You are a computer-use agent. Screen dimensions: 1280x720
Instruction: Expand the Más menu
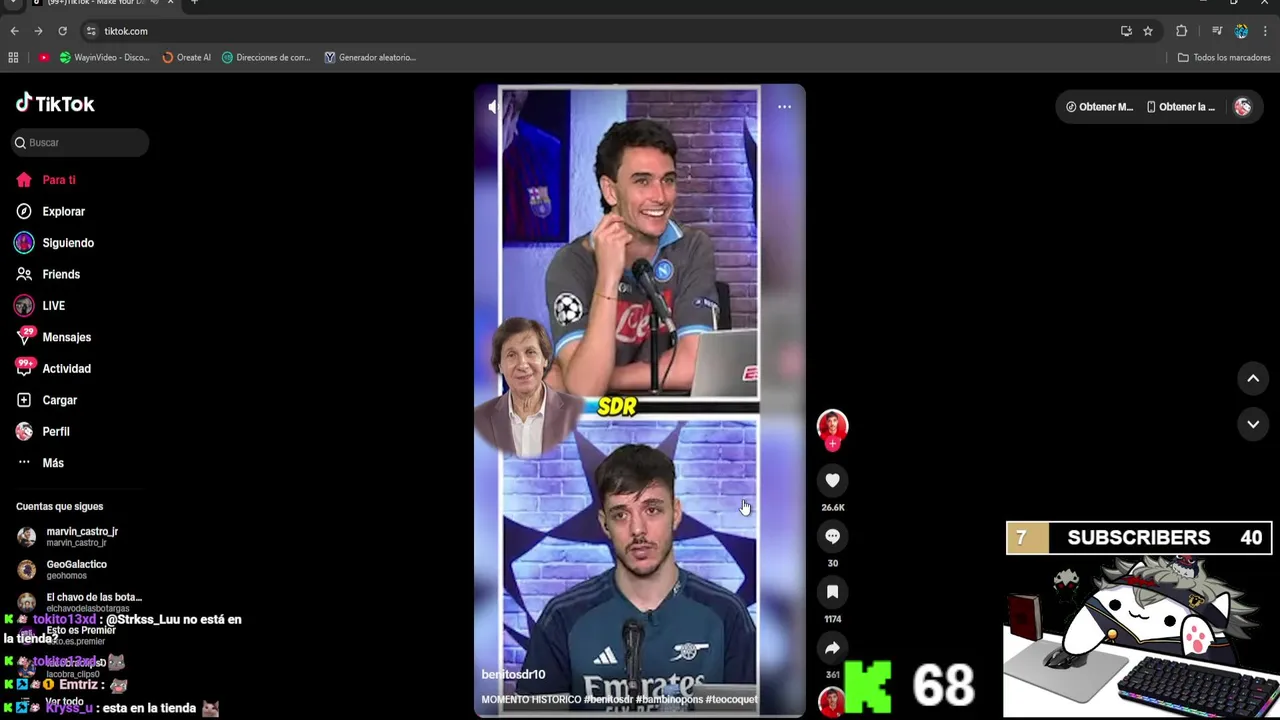coord(40,463)
